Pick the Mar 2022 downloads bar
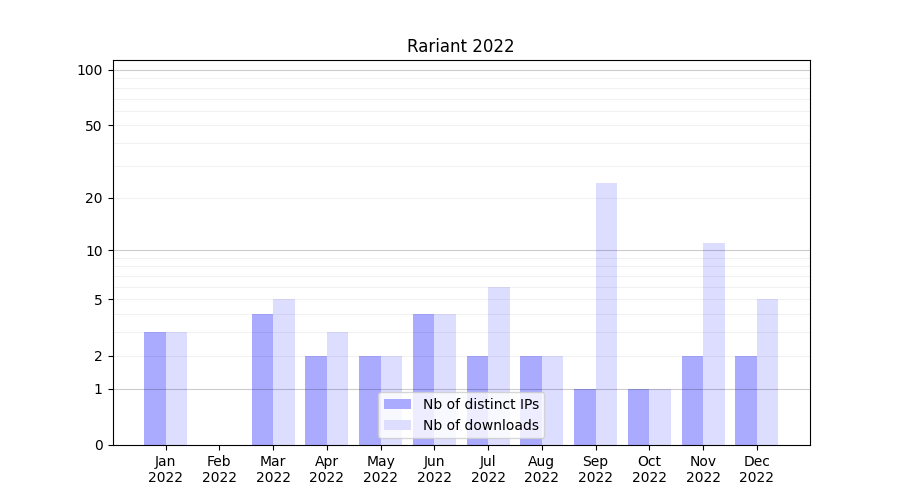Viewport: 900px width, 500px height. click(284, 371)
